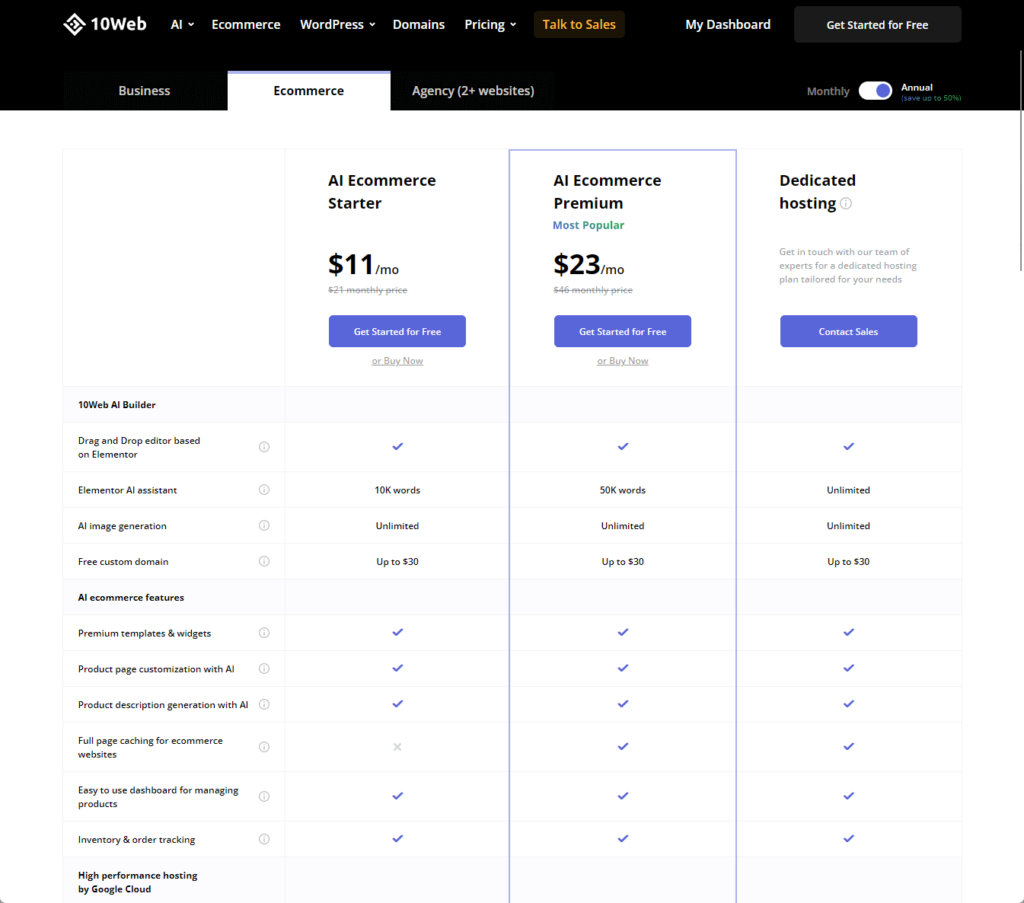Click 'or Buy Now' under Premium plan
The image size is (1024, 903).
click(x=622, y=360)
